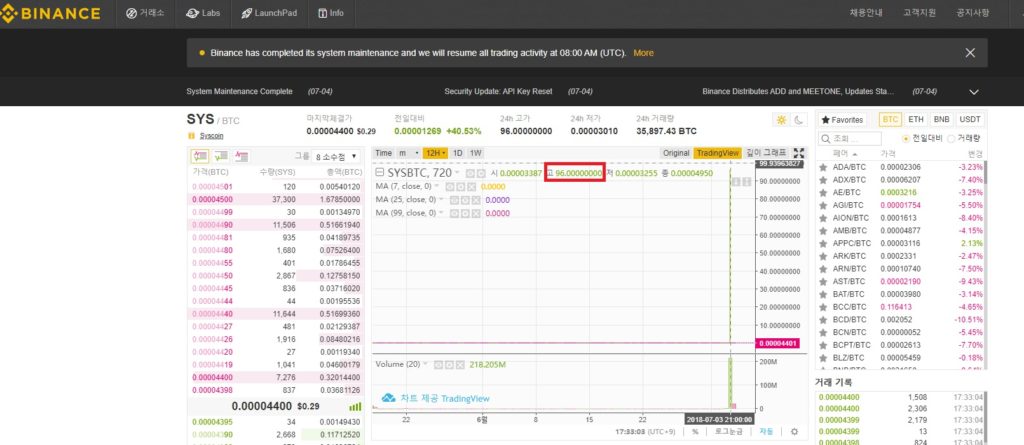Select the 전일대비 radio option
The width and height of the screenshot is (1024, 445).
point(906,139)
